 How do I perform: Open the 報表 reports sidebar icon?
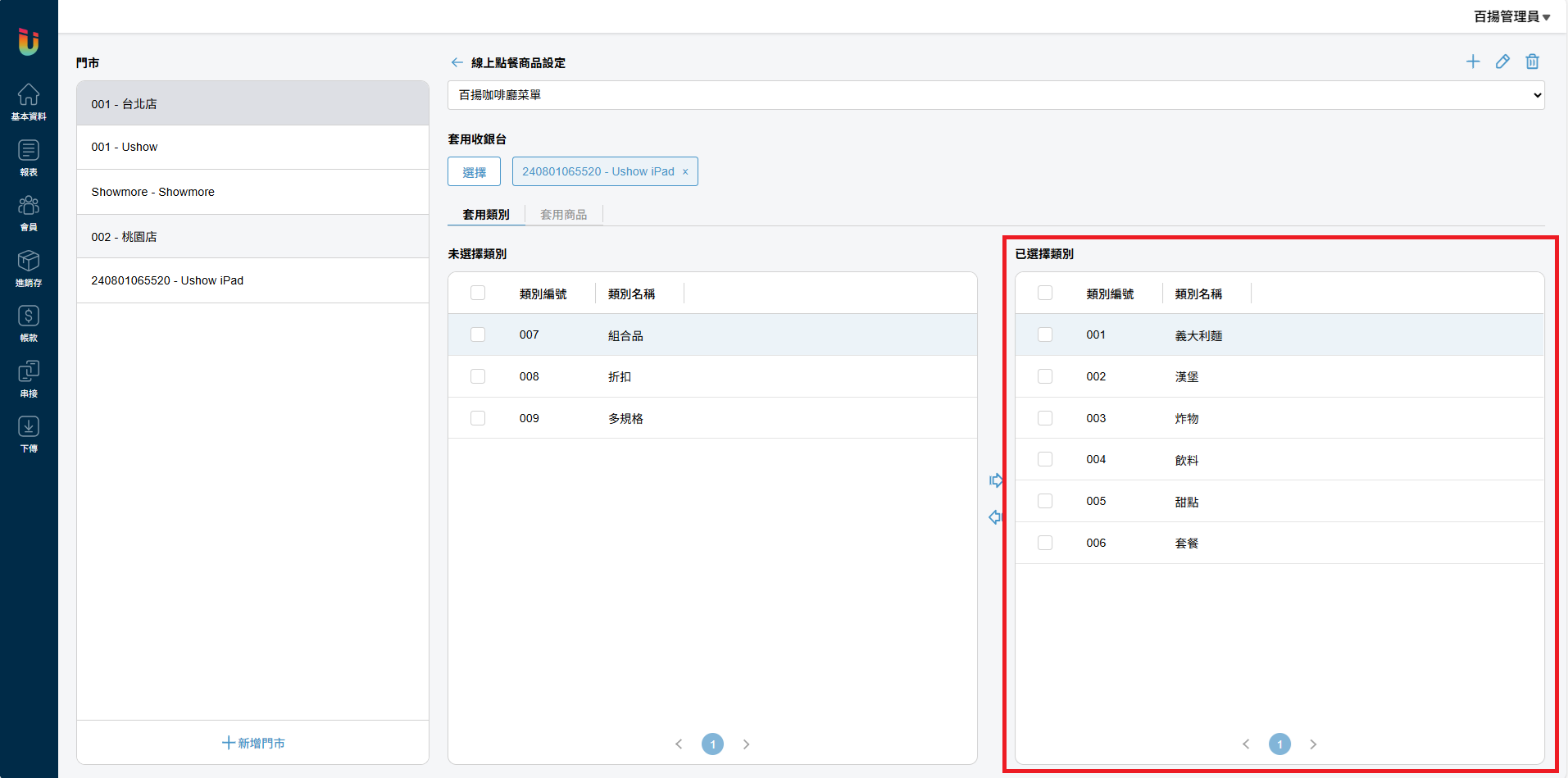tap(29, 157)
